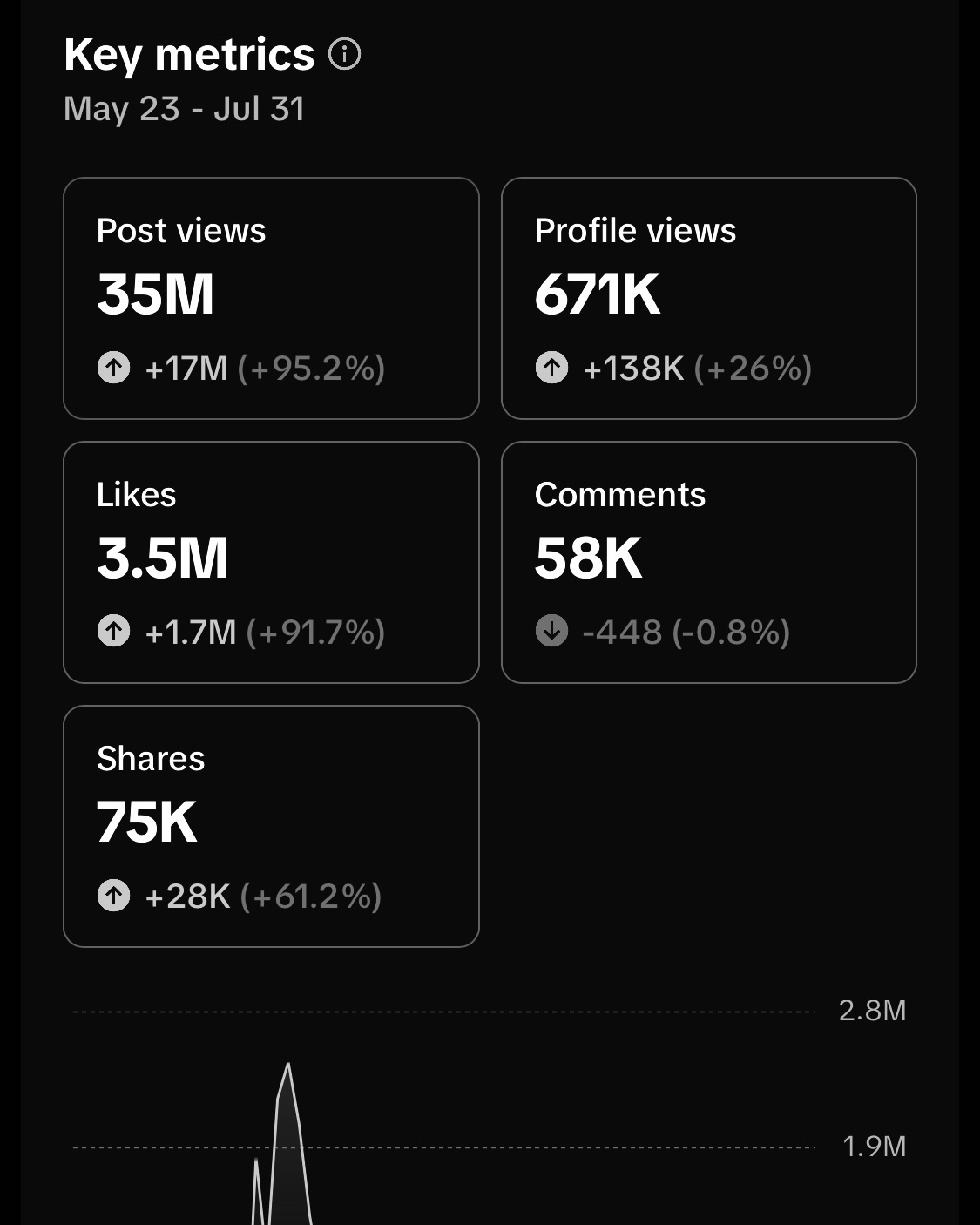Click the Key metrics heading
Viewport: 980px width, 1225px height.
(x=189, y=54)
